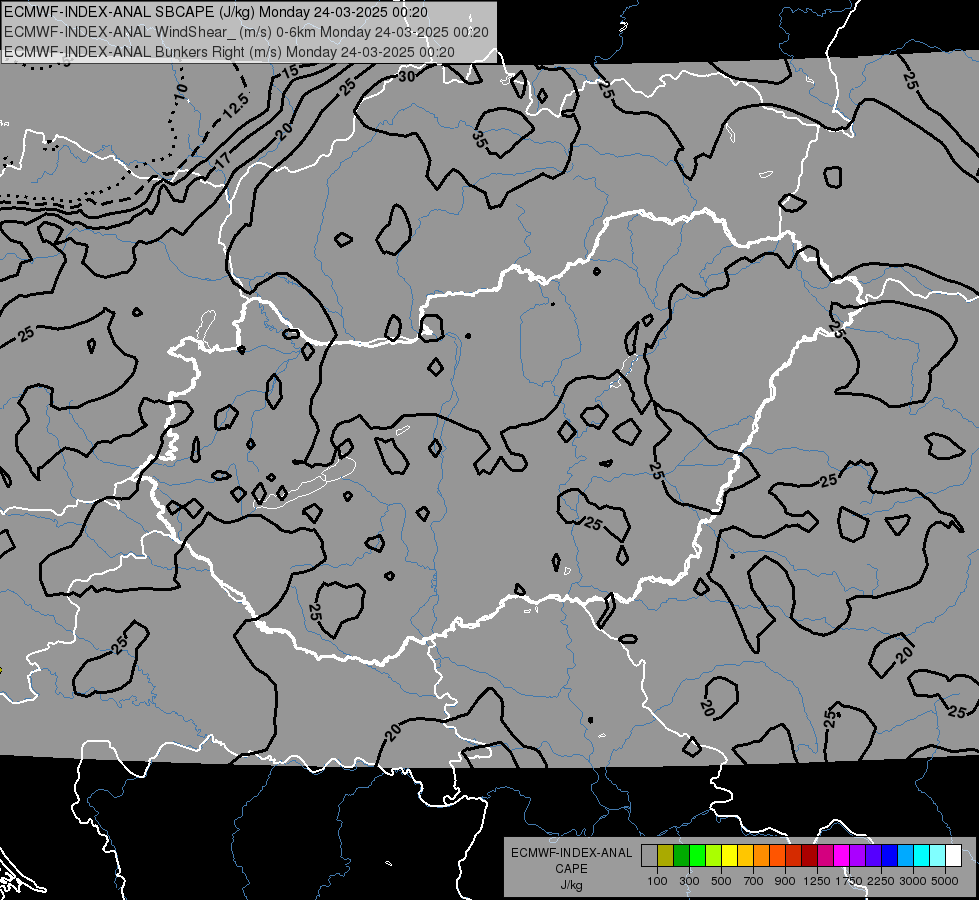Viewport: 979px width, 900px height.
Task: Click the 30 contour label
Action: point(406,77)
